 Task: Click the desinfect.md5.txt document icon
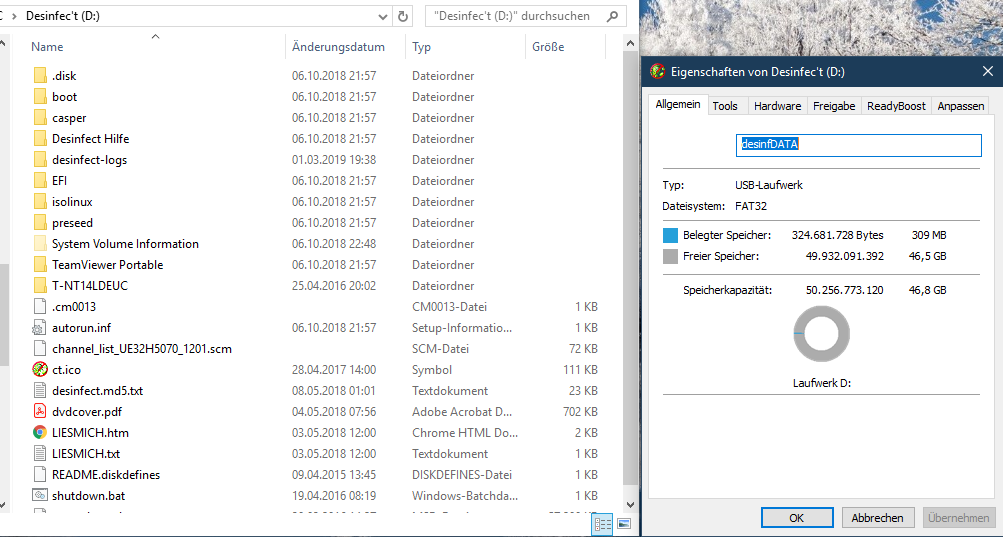(x=40, y=390)
